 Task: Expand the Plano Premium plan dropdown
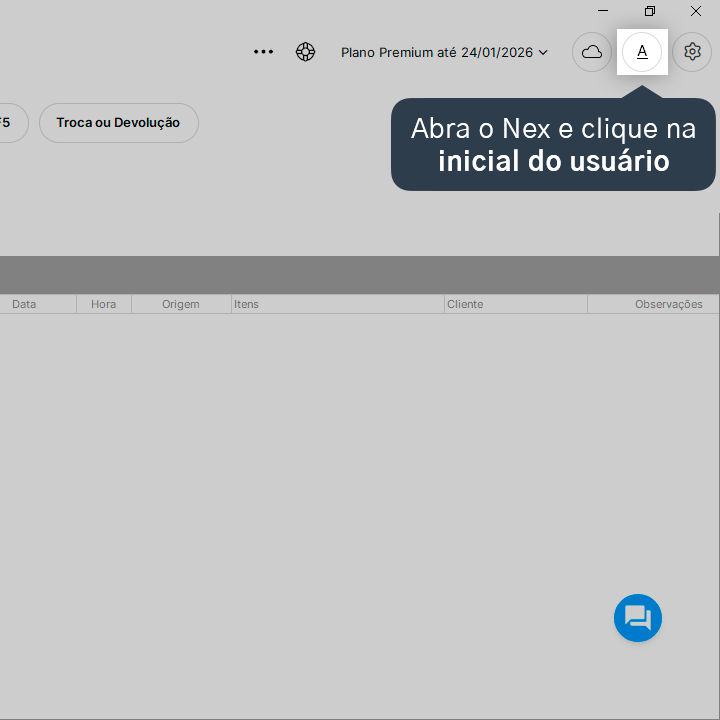tap(444, 52)
